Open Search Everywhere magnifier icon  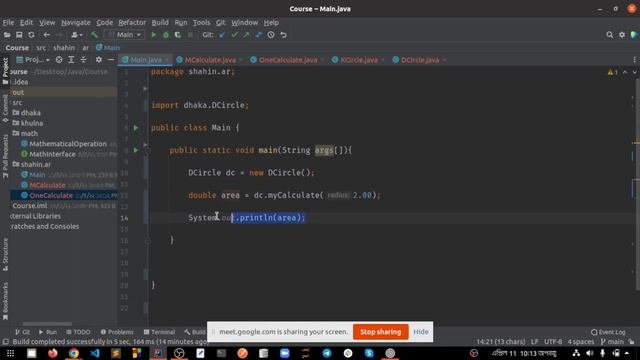(609, 35)
